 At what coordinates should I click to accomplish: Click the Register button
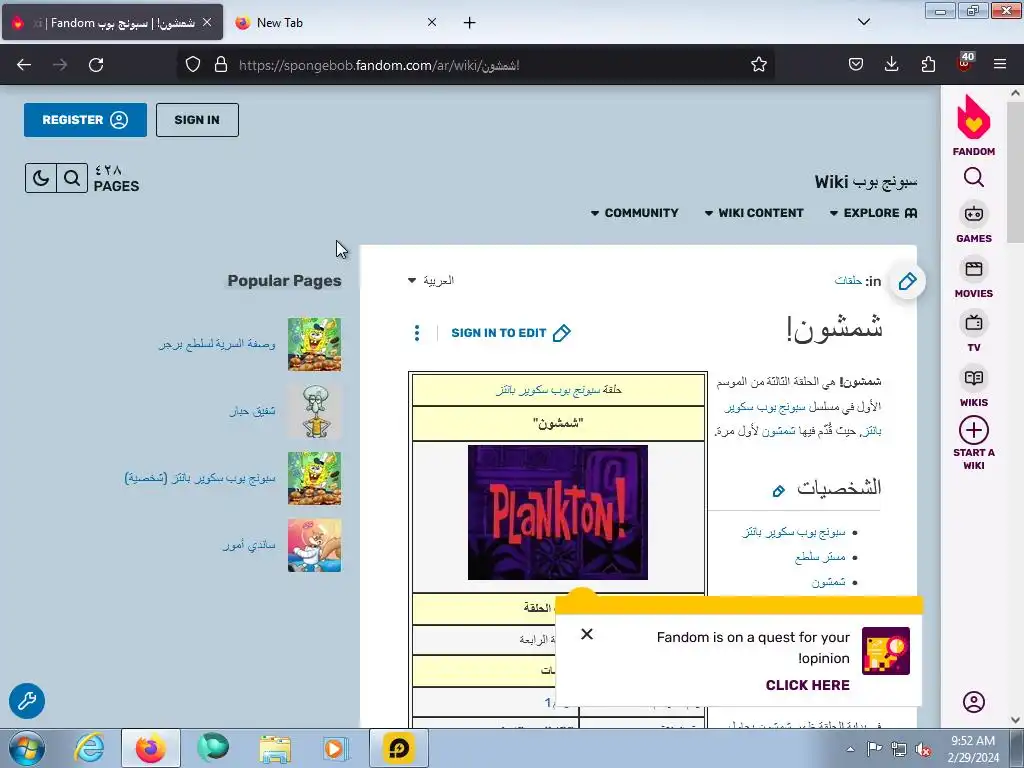[x=86, y=120]
